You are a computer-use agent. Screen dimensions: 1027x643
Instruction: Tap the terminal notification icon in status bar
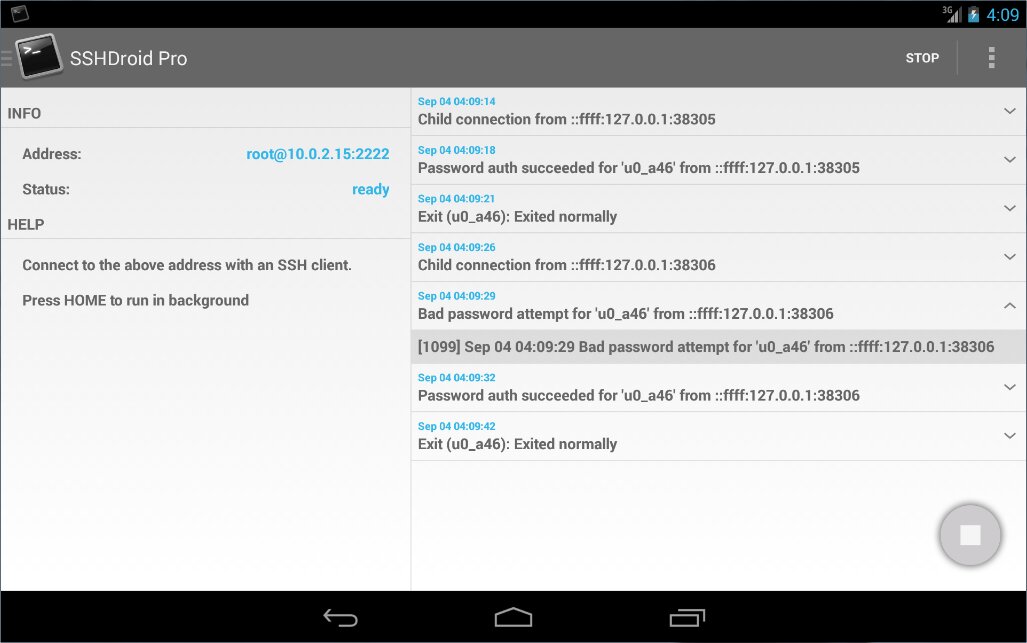pos(20,14)
